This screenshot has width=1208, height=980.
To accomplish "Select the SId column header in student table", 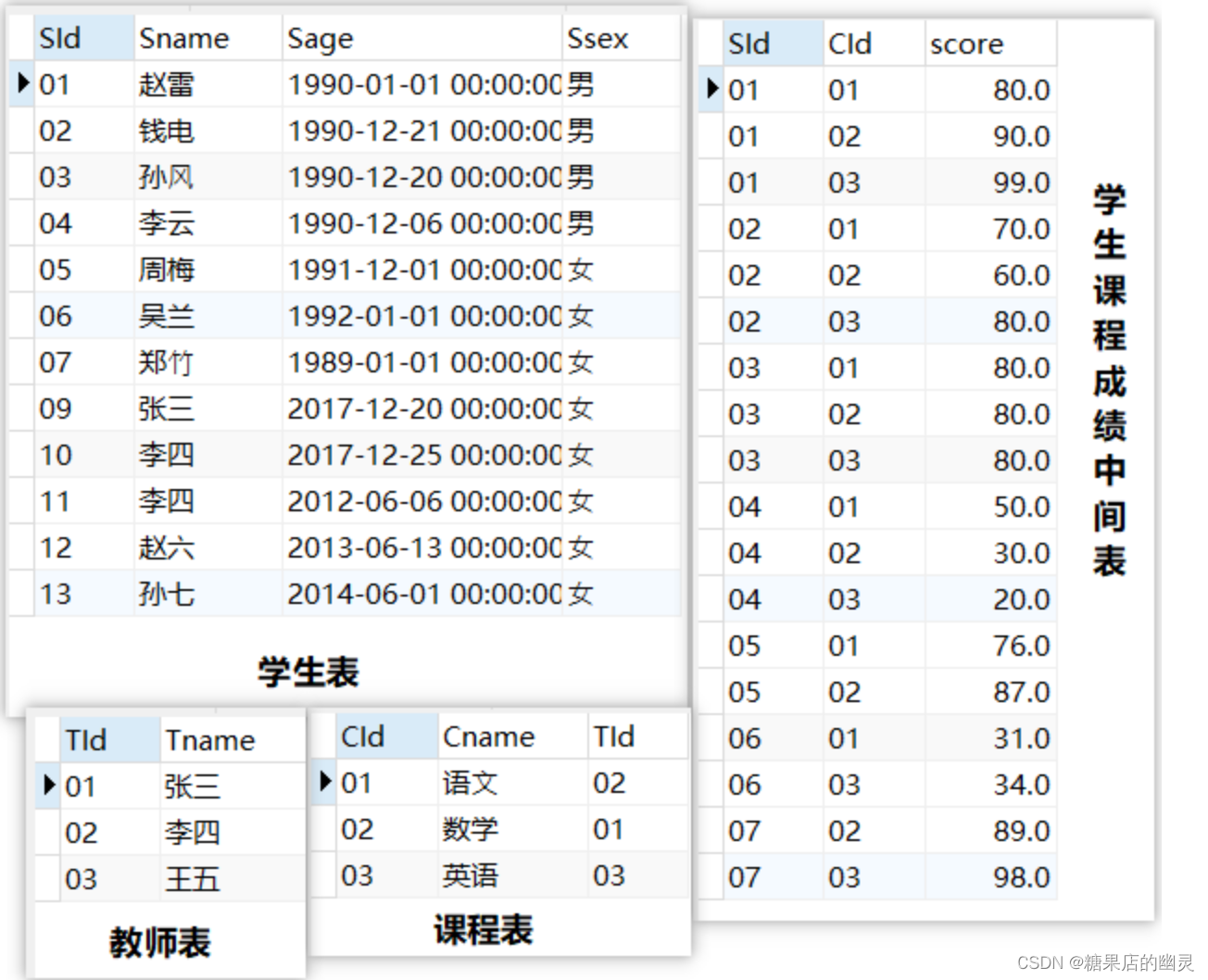I will [x=83, y=38].
